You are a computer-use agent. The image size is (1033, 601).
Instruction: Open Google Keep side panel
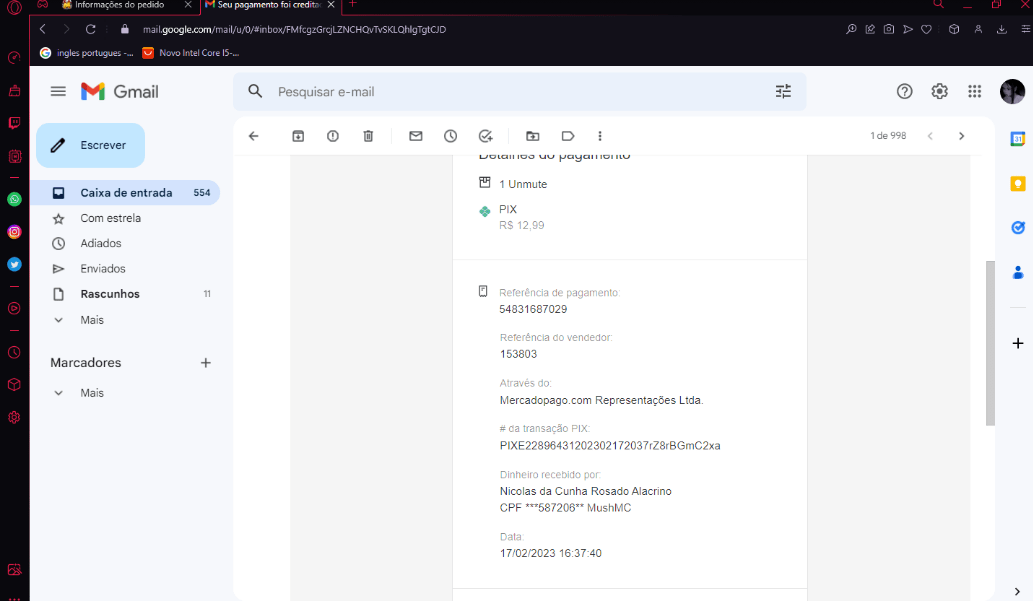(1018, 183)
